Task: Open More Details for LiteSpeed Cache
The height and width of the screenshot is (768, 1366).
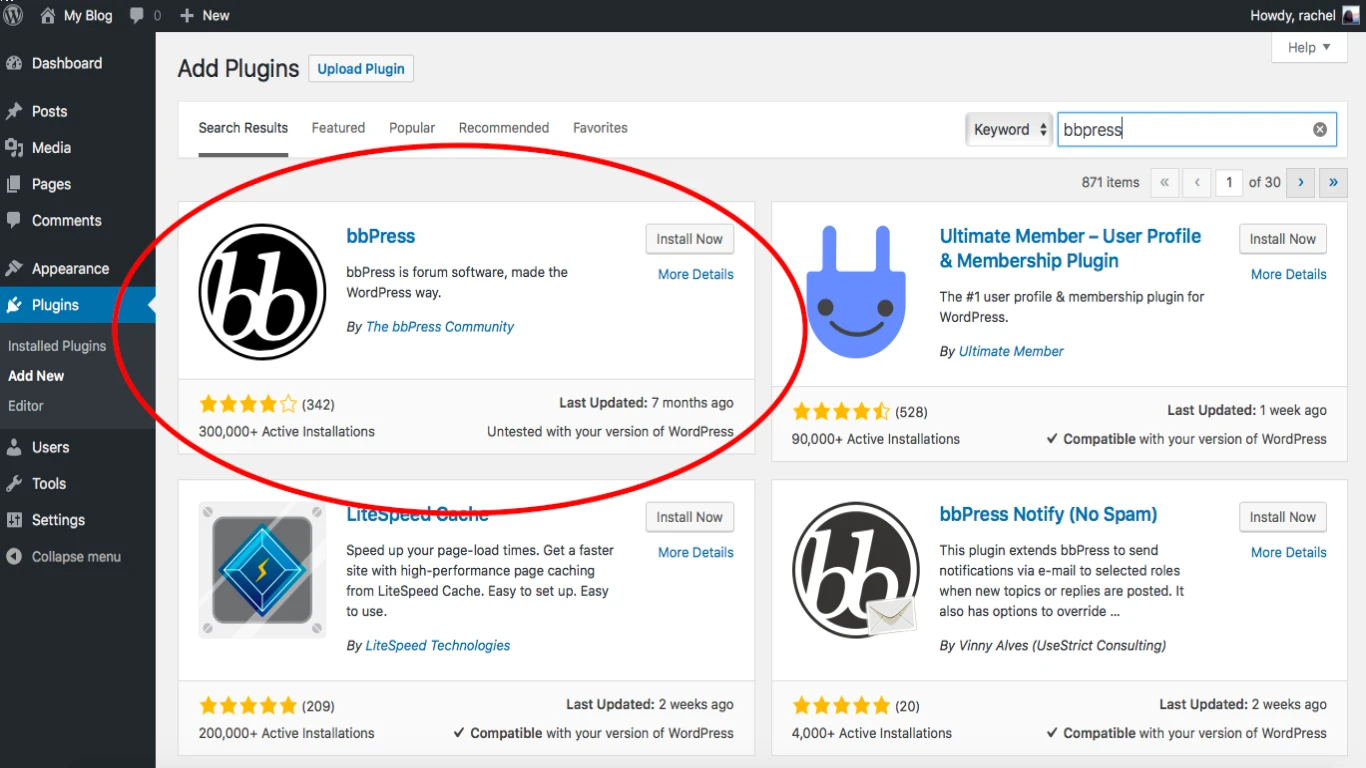Action: (x=696, y=552)
